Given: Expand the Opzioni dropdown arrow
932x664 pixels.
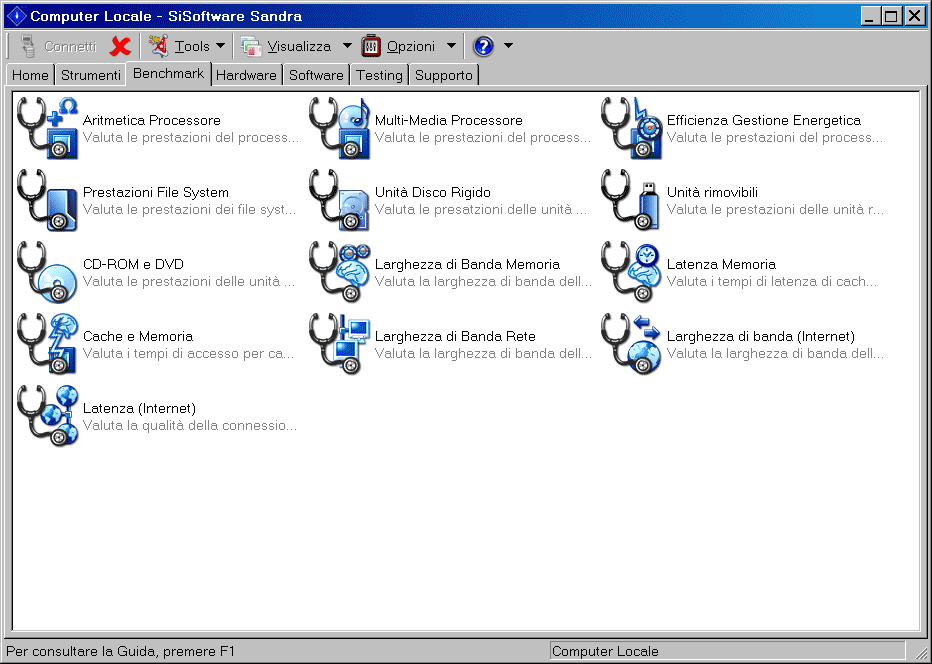Looking at the screenshot, I should [x=451, y=46].
